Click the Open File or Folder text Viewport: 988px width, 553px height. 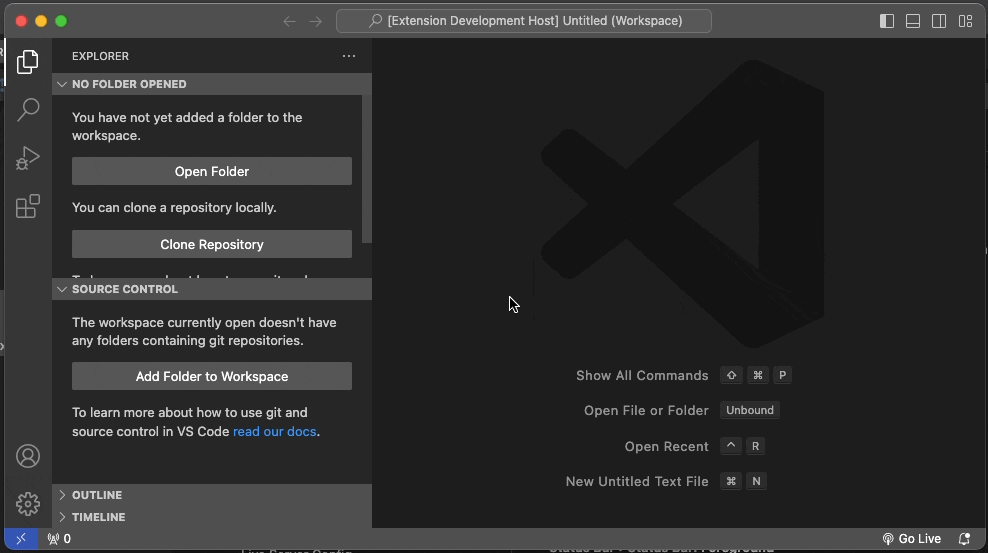tap(646, 411)
